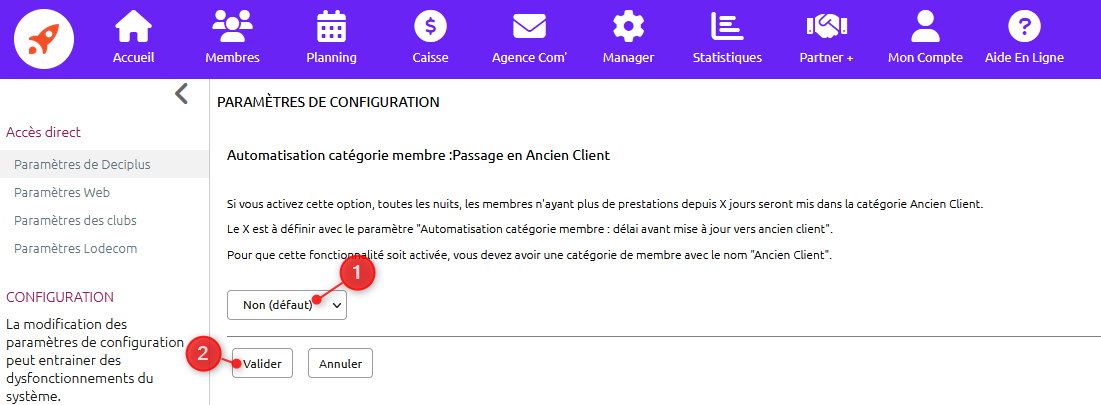Click the Accès direct heading

tap(43, 131)
